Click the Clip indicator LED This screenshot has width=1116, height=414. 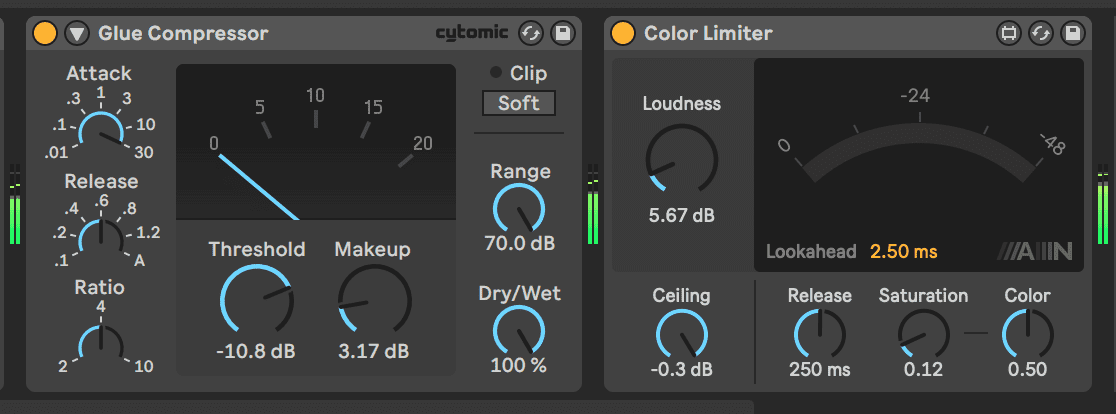[x=496, y=73]
